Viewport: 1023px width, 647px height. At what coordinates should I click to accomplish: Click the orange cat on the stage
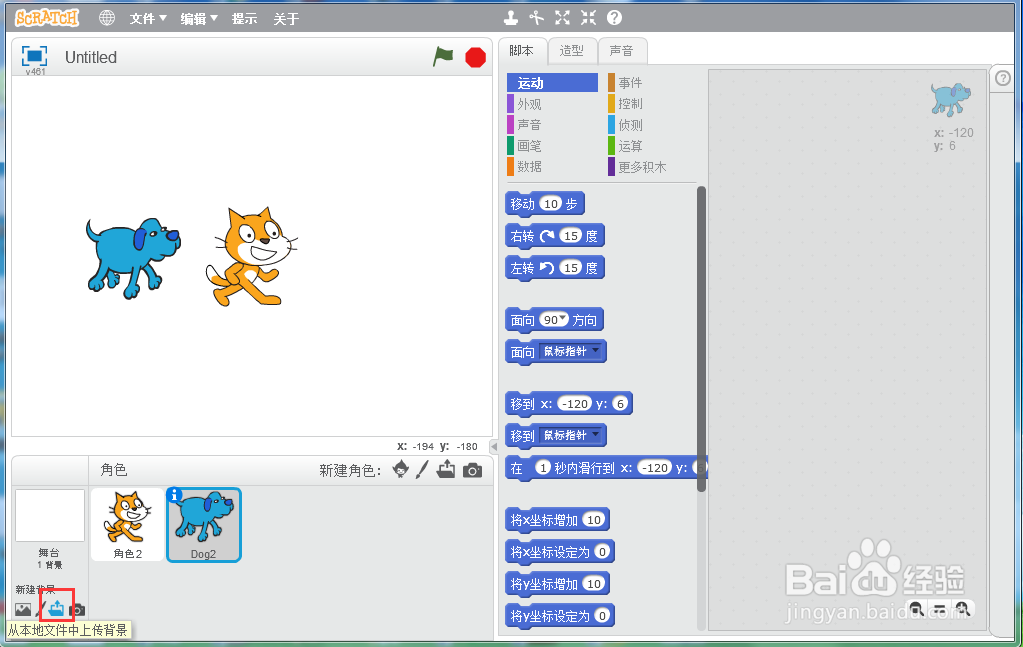click(251, 257)
